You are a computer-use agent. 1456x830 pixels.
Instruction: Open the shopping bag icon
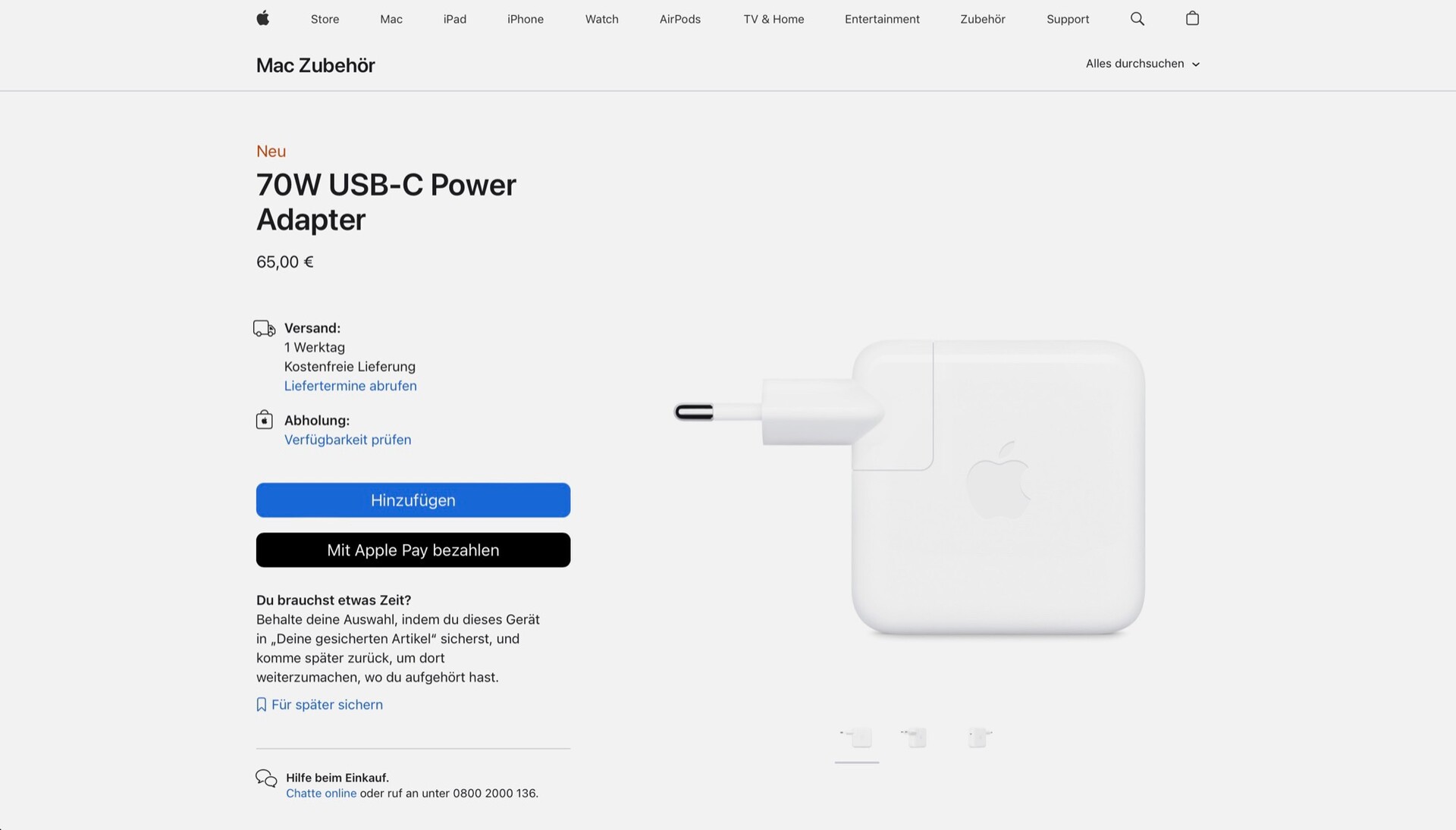(1192, 18)
